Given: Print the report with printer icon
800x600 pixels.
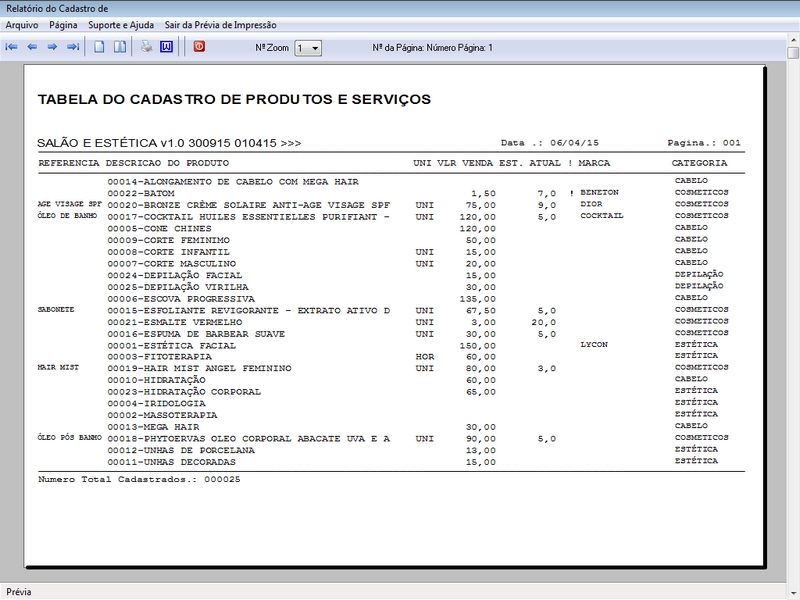Looking at the screenshot, I should [x=146, y=47].
